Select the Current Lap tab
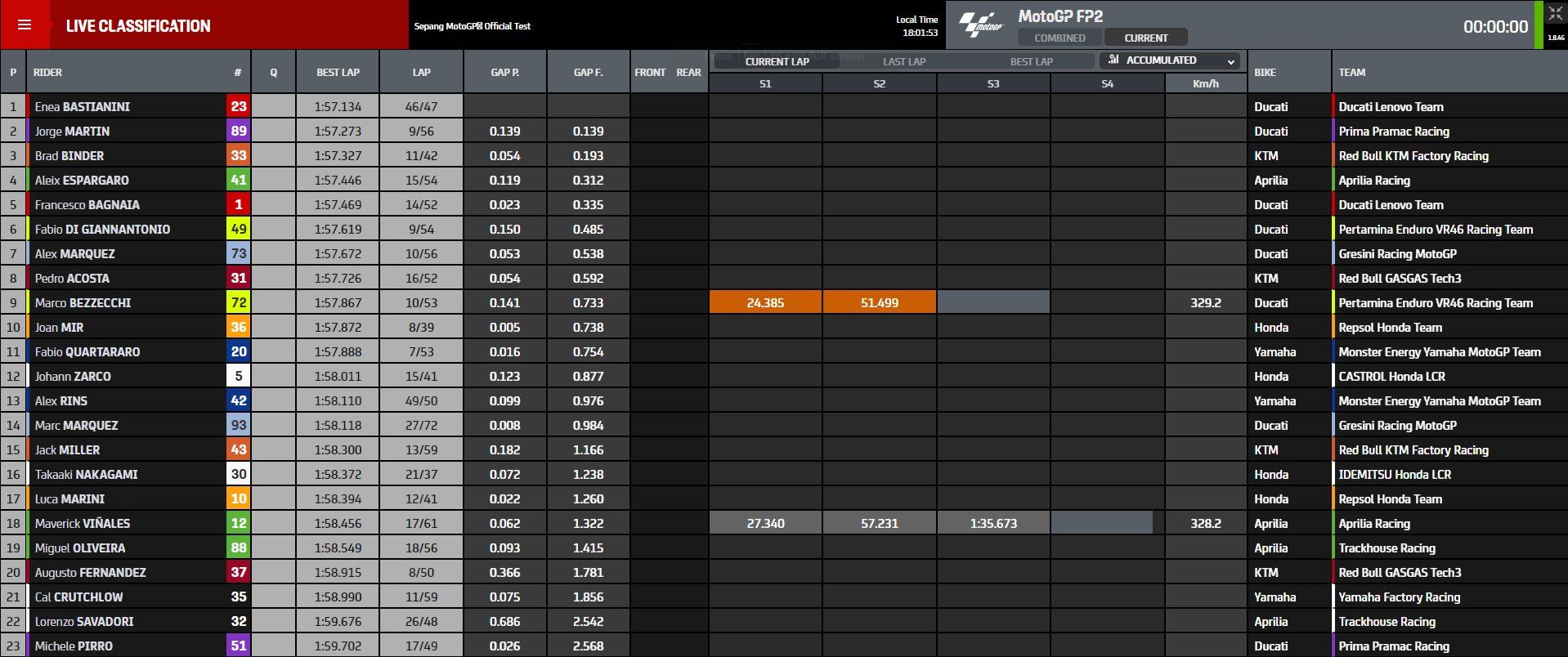 [777, 61]
